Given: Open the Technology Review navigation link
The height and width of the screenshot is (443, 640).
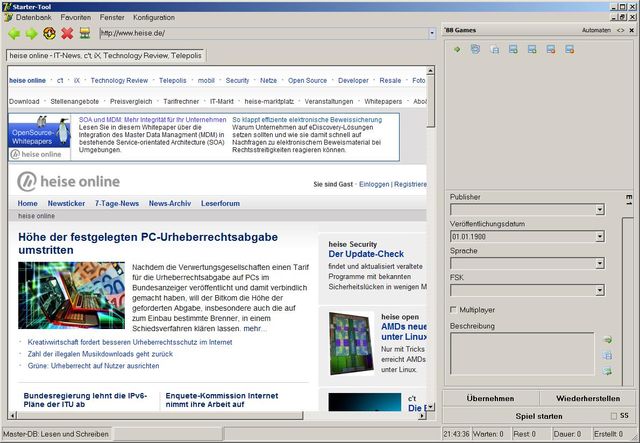Looking at the screenshot, I should click(x=119, y=80).
